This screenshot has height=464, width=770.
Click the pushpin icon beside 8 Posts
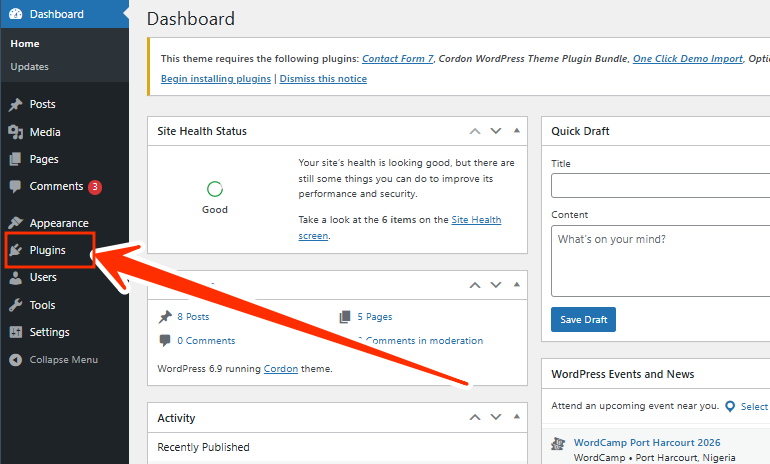coord(165,317)
